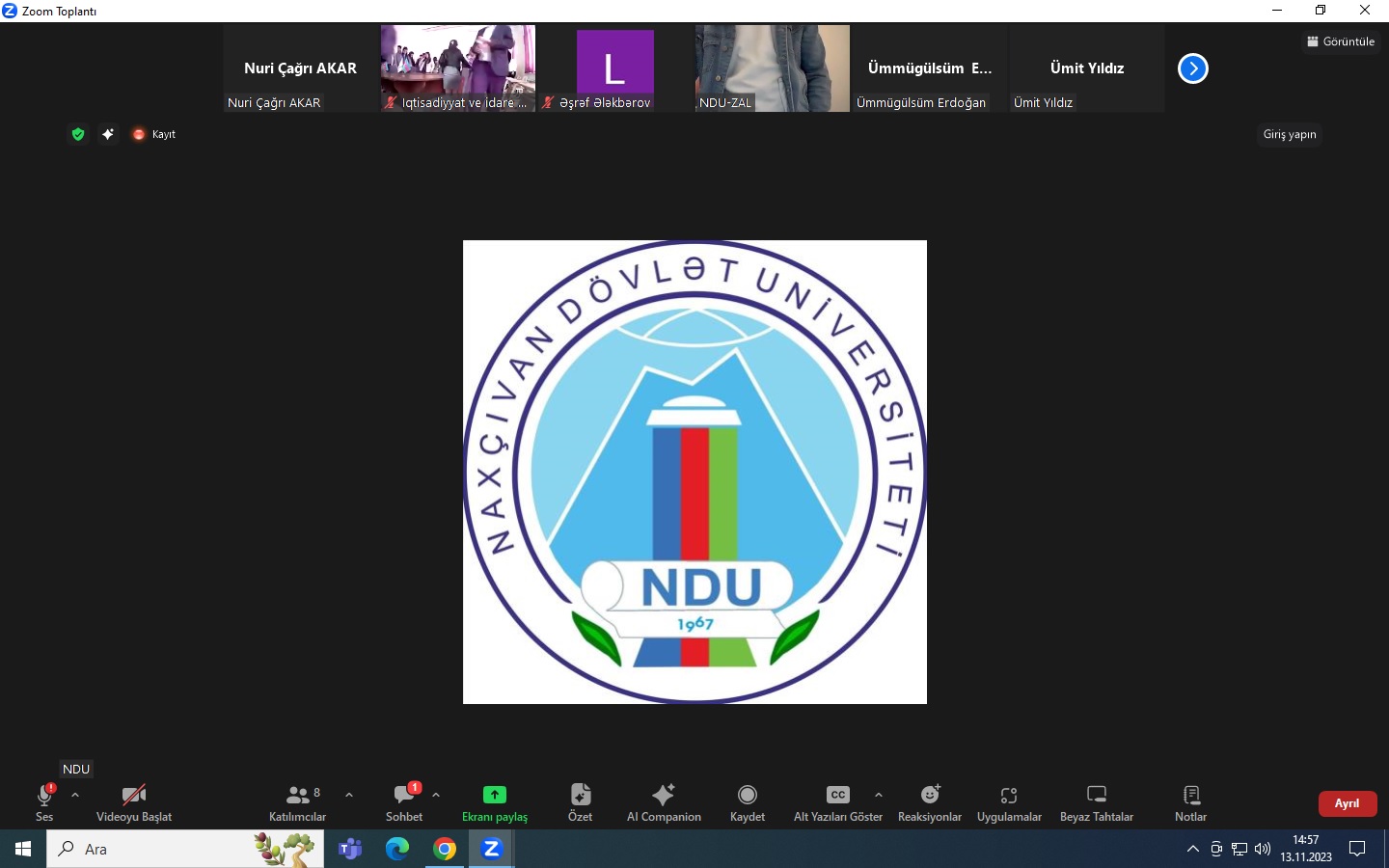Open the Katılımcılar participants panel
Image resolution: width=1389 pixels, height=868 pixels.
(x=297, y=802)
